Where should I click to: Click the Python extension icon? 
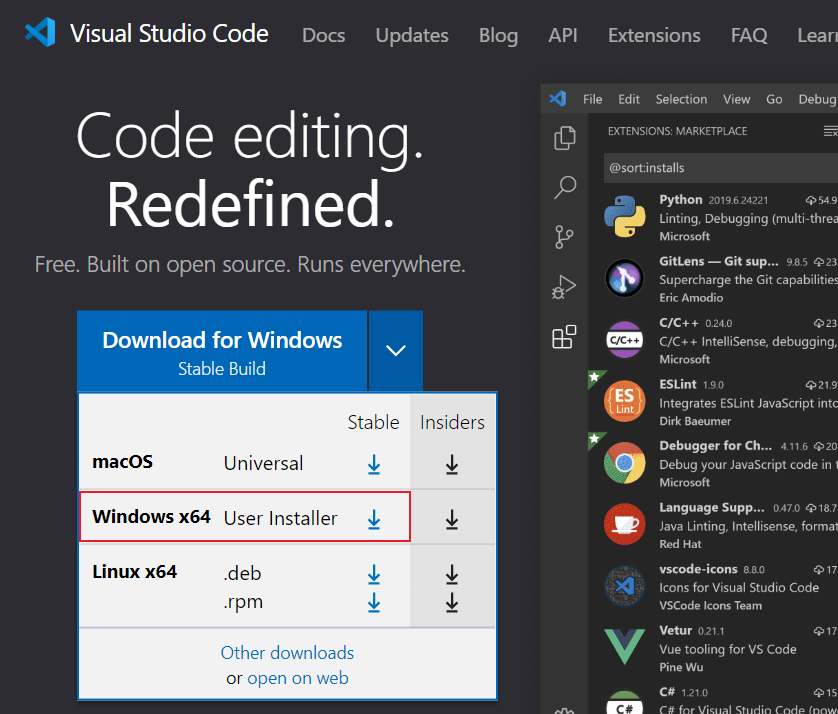[x=624, y=216]
